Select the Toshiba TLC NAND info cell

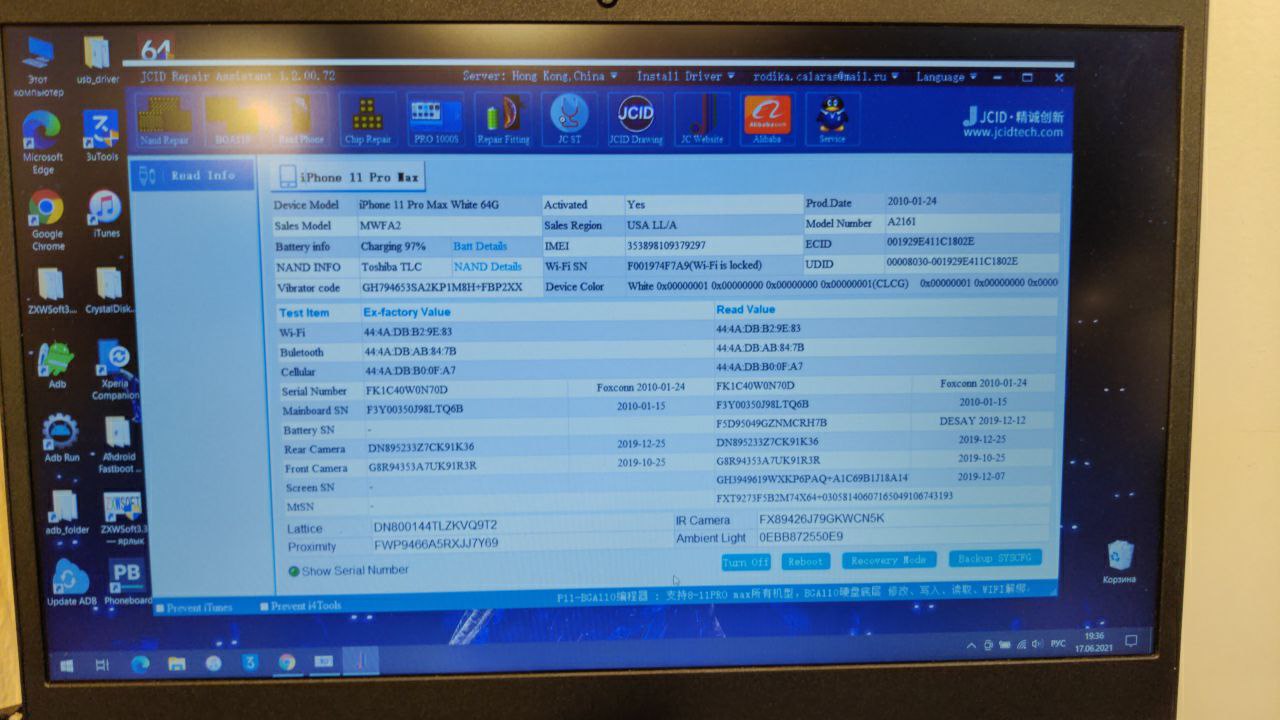[392, 267]
